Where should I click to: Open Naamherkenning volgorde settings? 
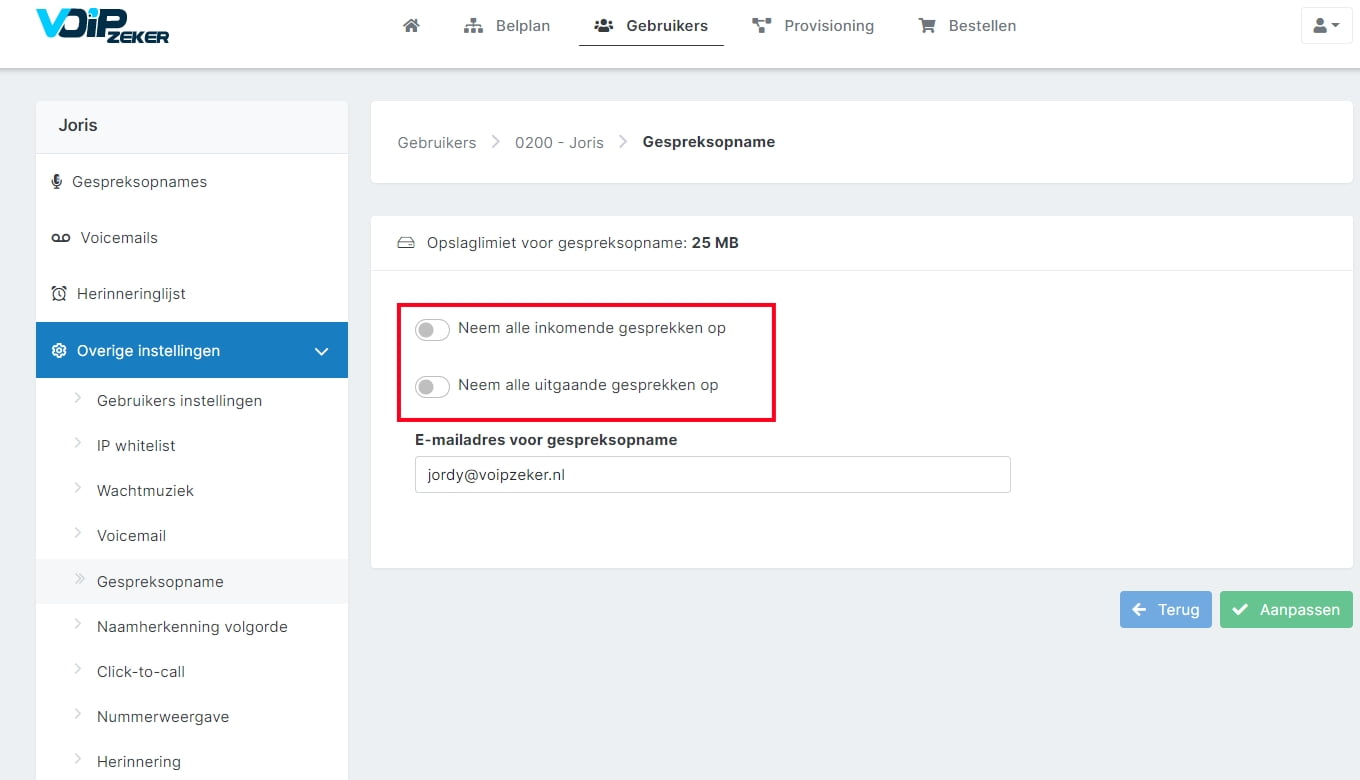pyautogui.click(x=192, y=627)
